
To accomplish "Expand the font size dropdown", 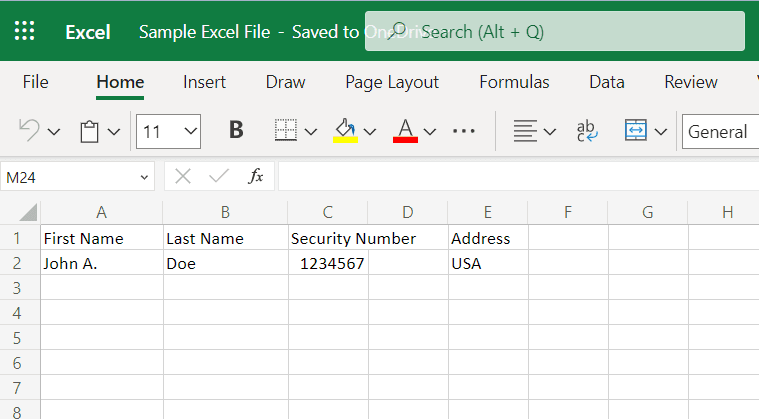I will [190, 131].
